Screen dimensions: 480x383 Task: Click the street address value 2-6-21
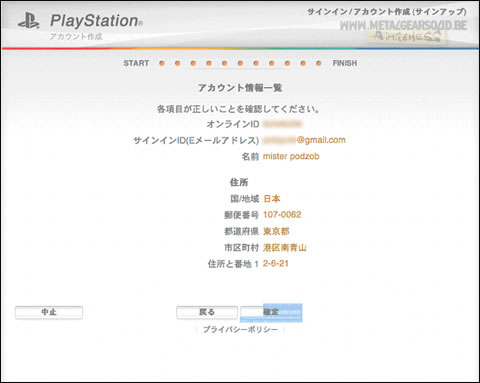coord(275,264)
